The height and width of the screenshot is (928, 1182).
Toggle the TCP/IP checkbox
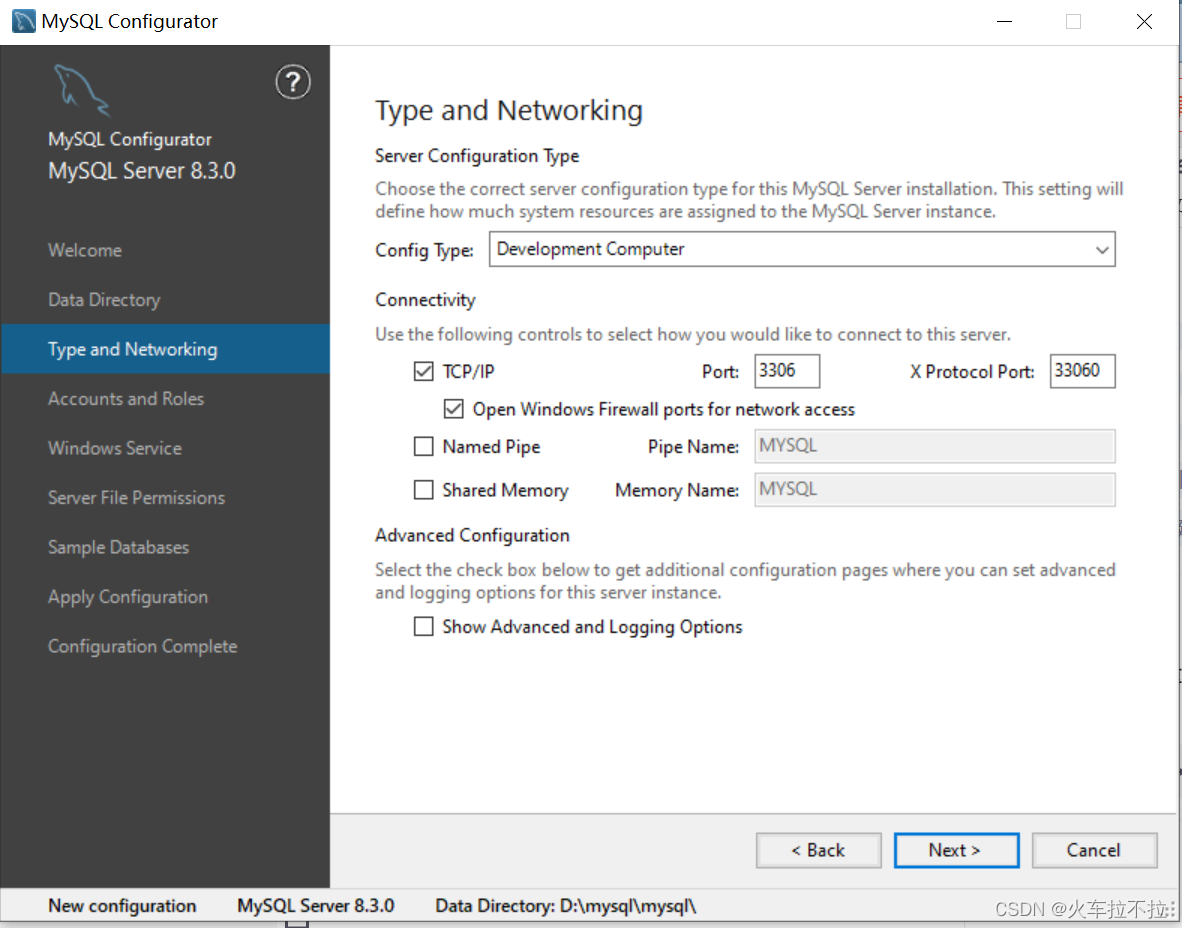424,372
